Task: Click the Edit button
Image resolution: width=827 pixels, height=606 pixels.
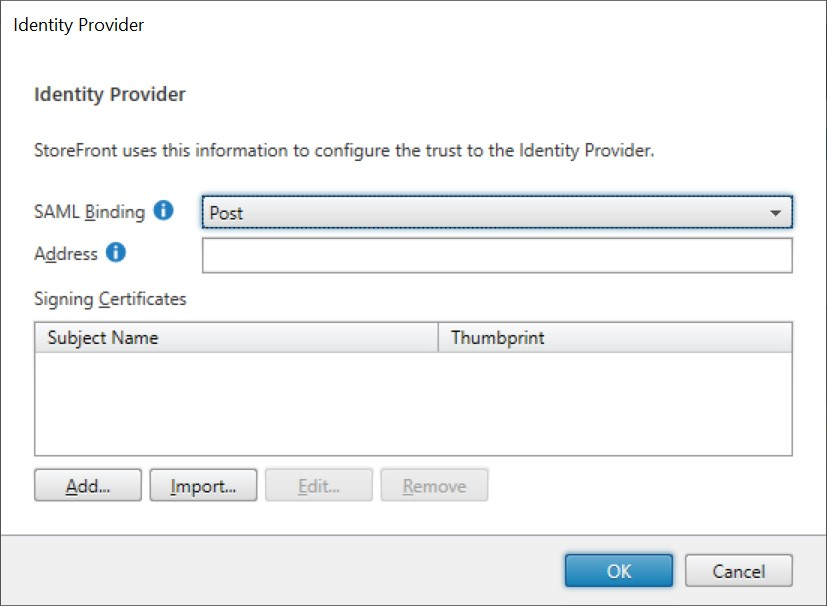Action: point(318,485)
